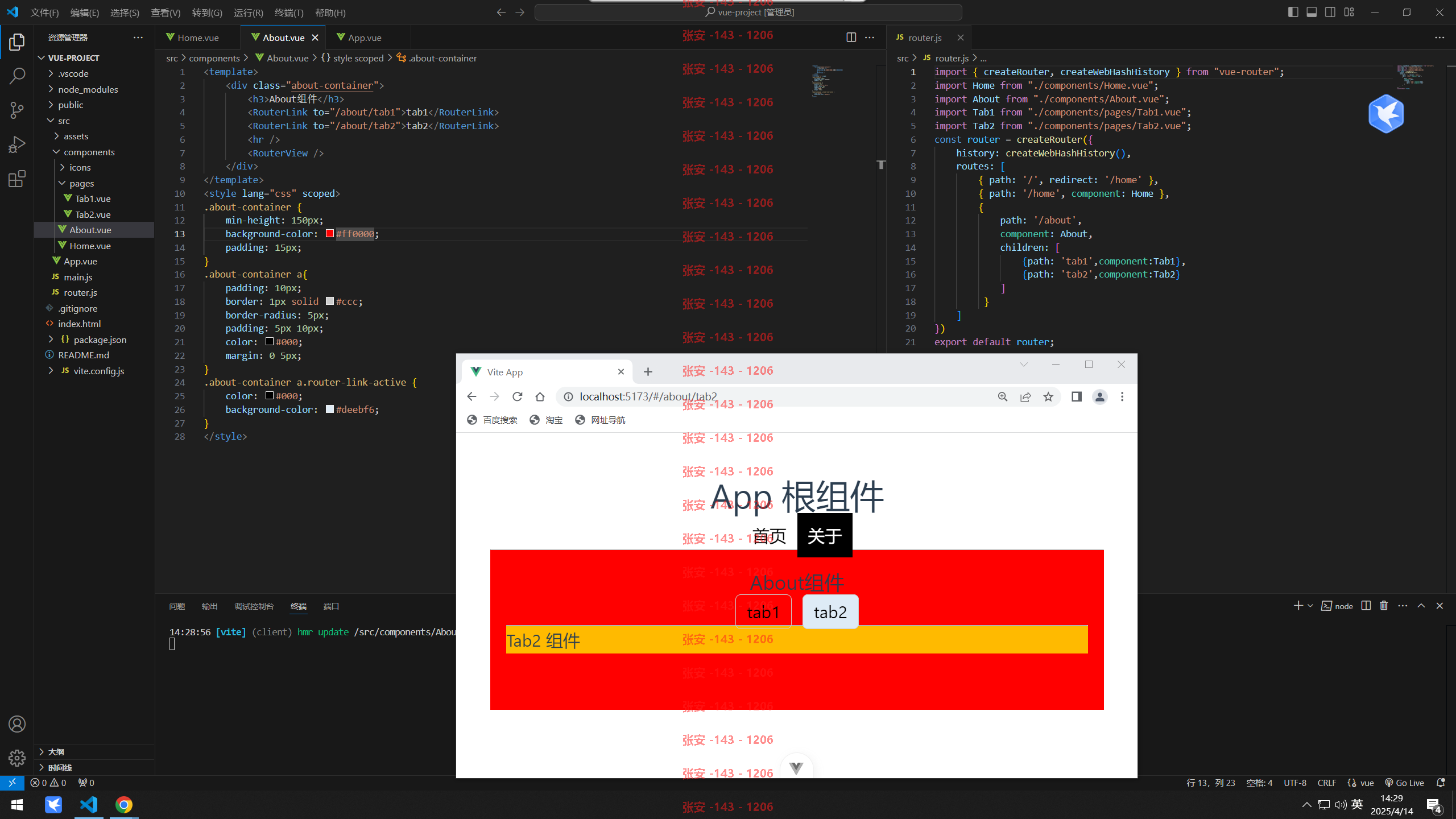Open the 终端(T) menu
1456x819 pixels.
[289, 13]
